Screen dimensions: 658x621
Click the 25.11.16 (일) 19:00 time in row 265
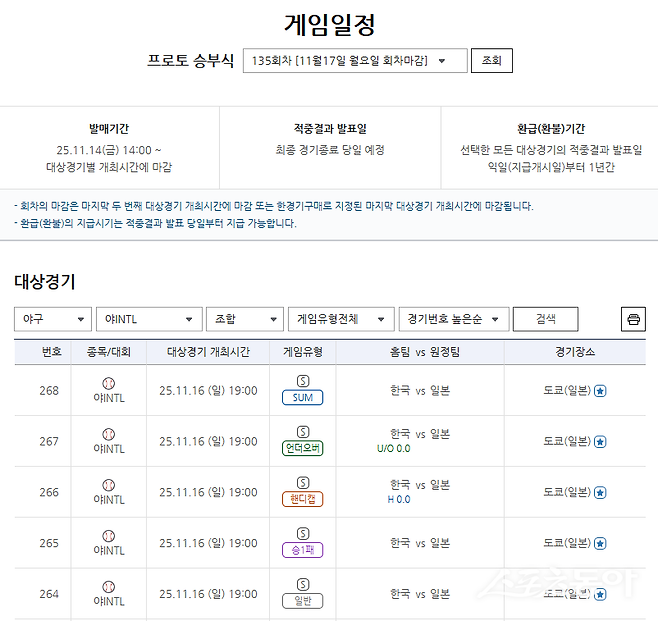point(208,543)
